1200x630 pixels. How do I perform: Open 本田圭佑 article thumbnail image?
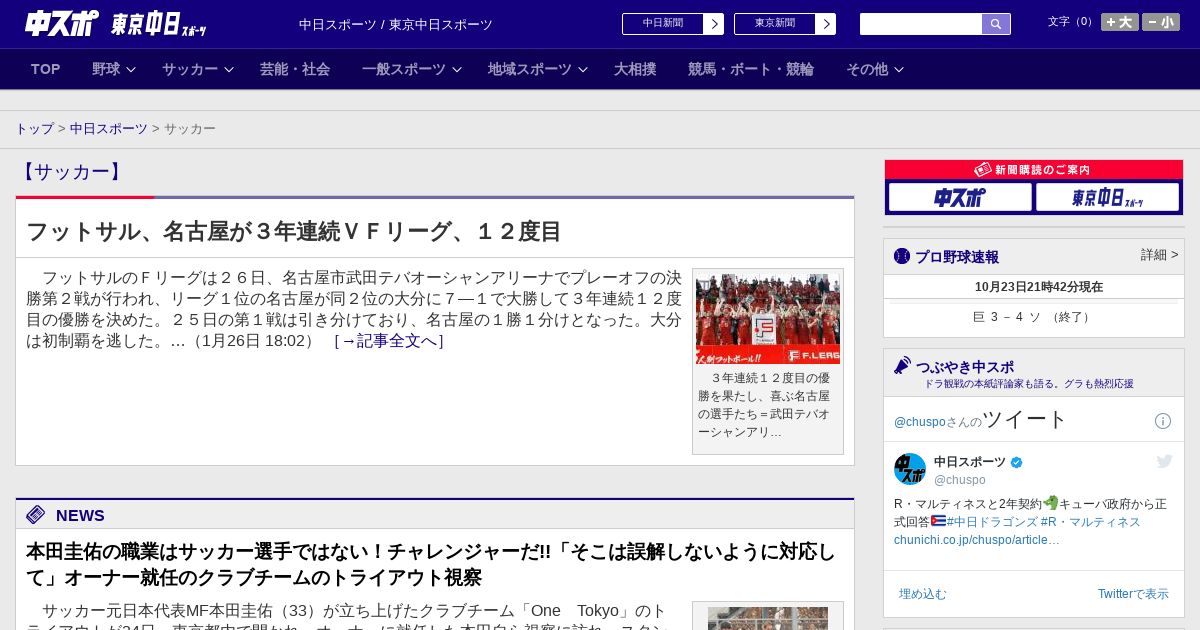[x=768, y=618]
